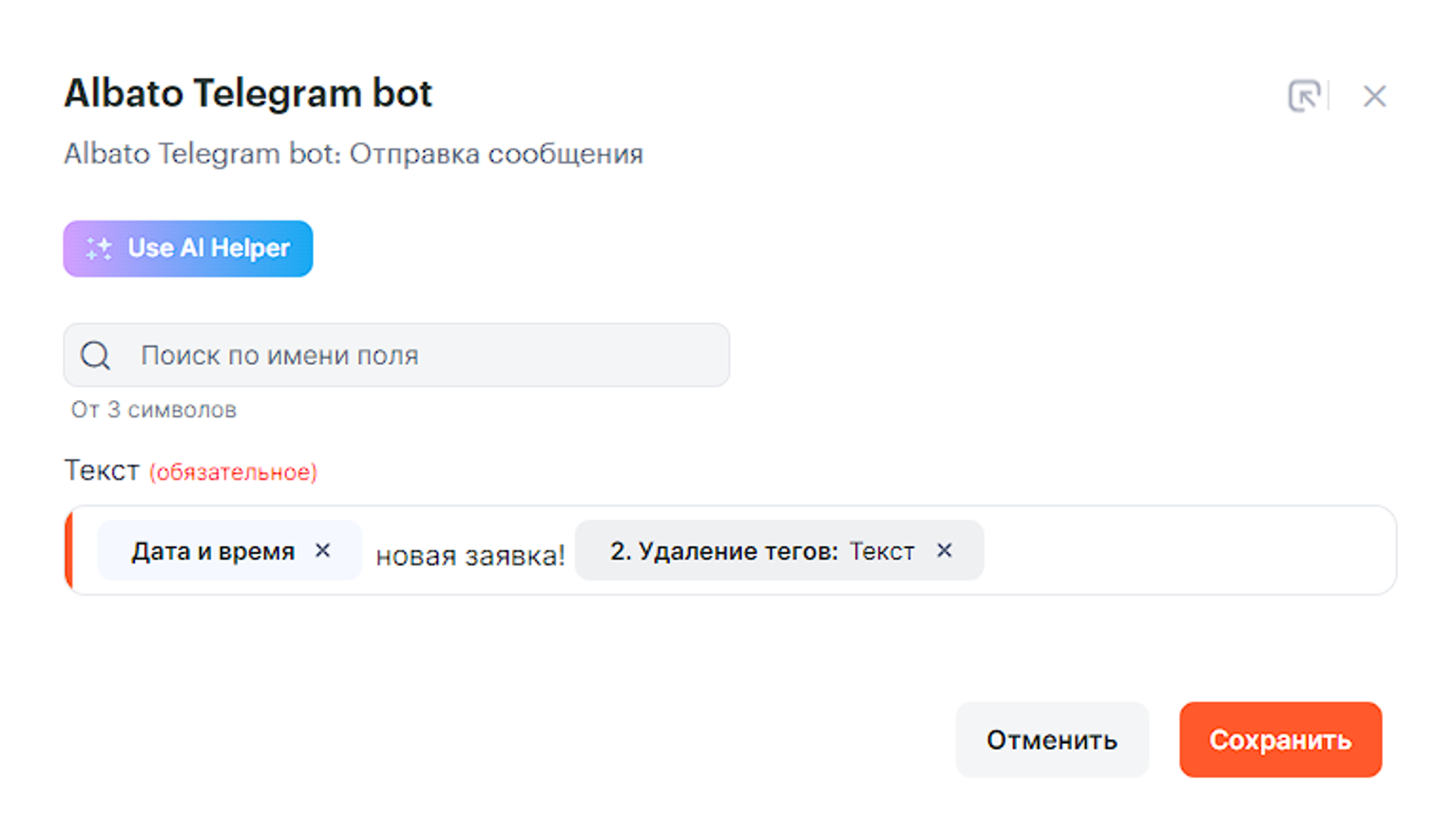1454x840 pixels.
Task: Click the sparkle icon in the AI Helper button
Action: click(99, 249)
